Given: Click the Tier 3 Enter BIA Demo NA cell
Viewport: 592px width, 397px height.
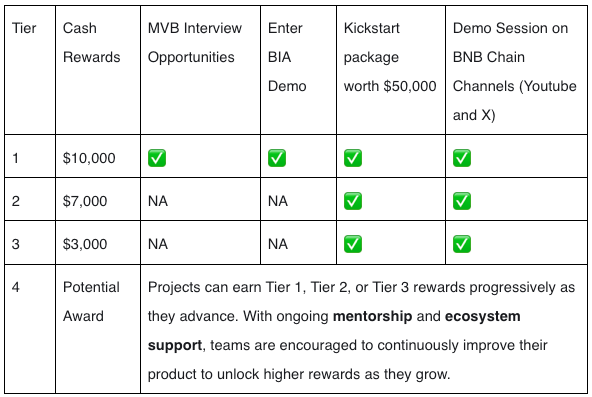Looking at the screenshot, I should point(298,242).
